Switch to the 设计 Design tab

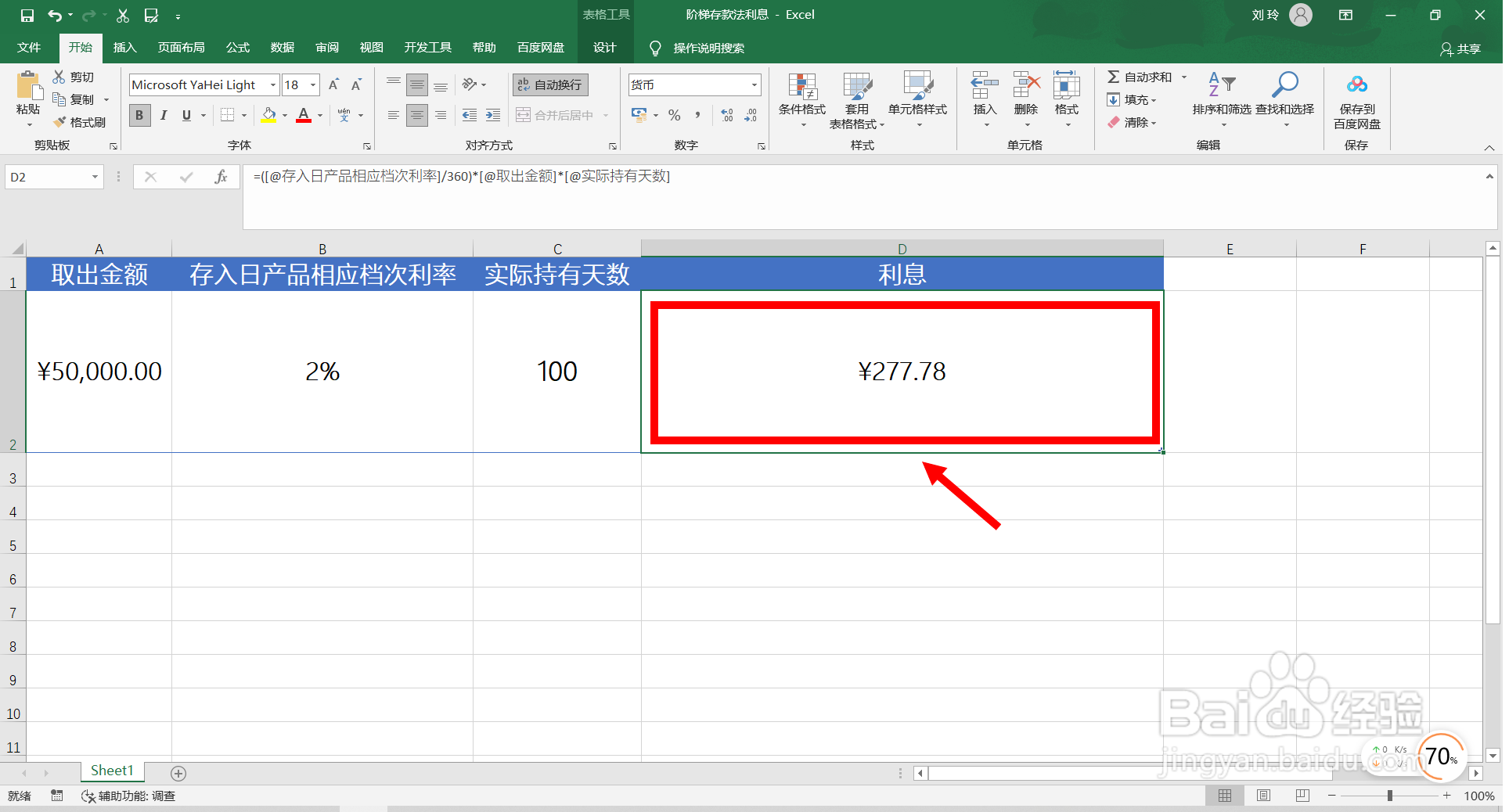pyautogui.click(x=605, y=48)
